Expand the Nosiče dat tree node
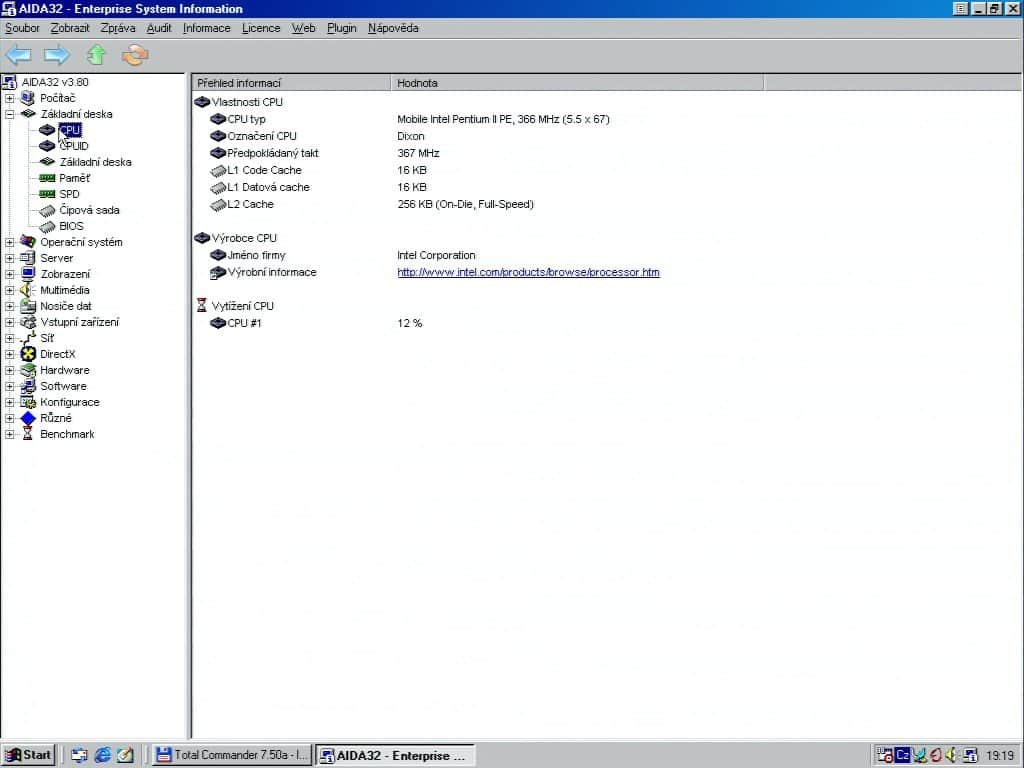 [x=9, y=306]
